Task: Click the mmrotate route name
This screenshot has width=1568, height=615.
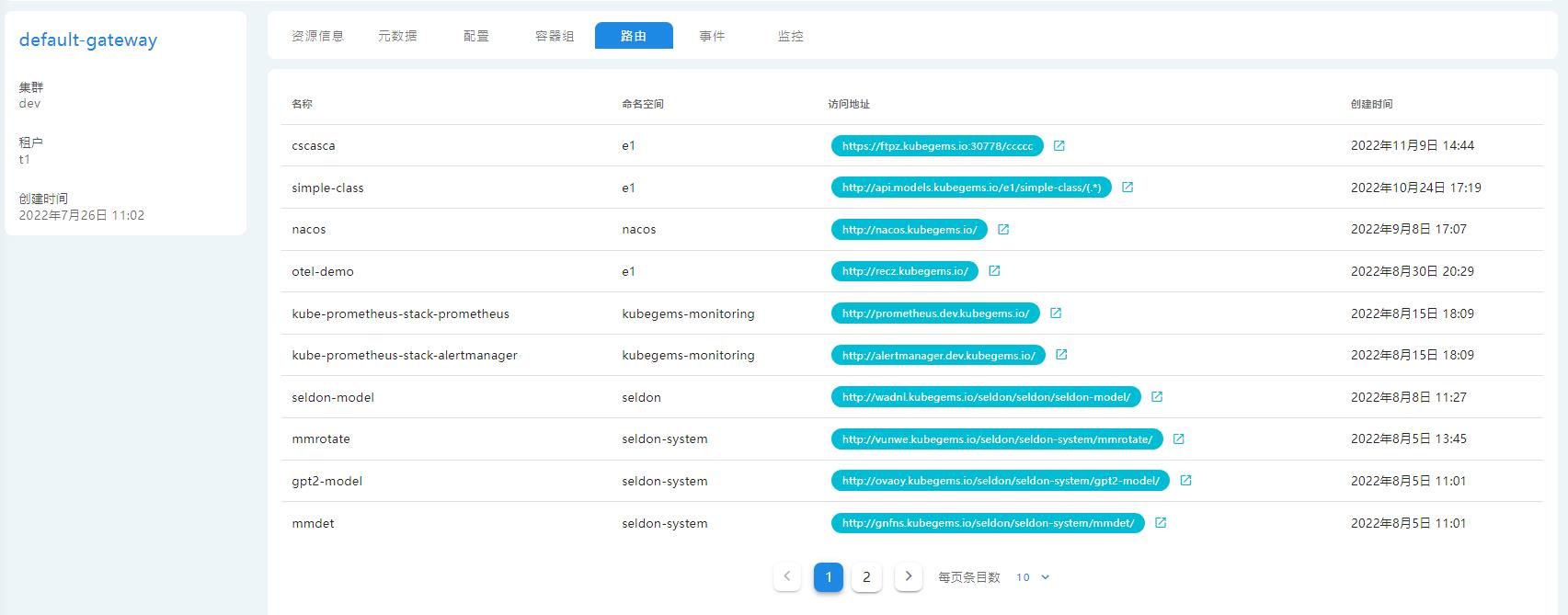Action: 321,439
